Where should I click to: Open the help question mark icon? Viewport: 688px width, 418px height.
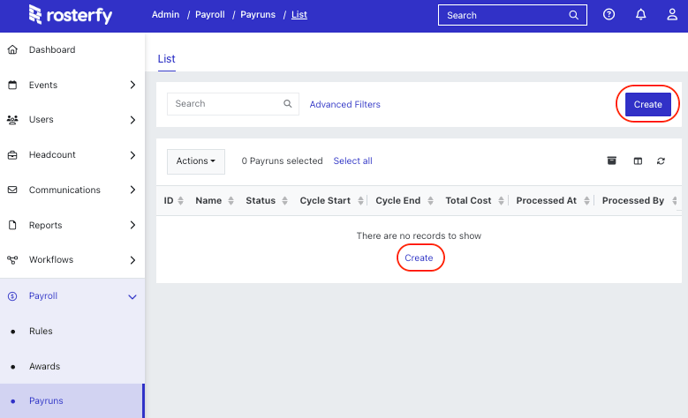click(609, 14)
